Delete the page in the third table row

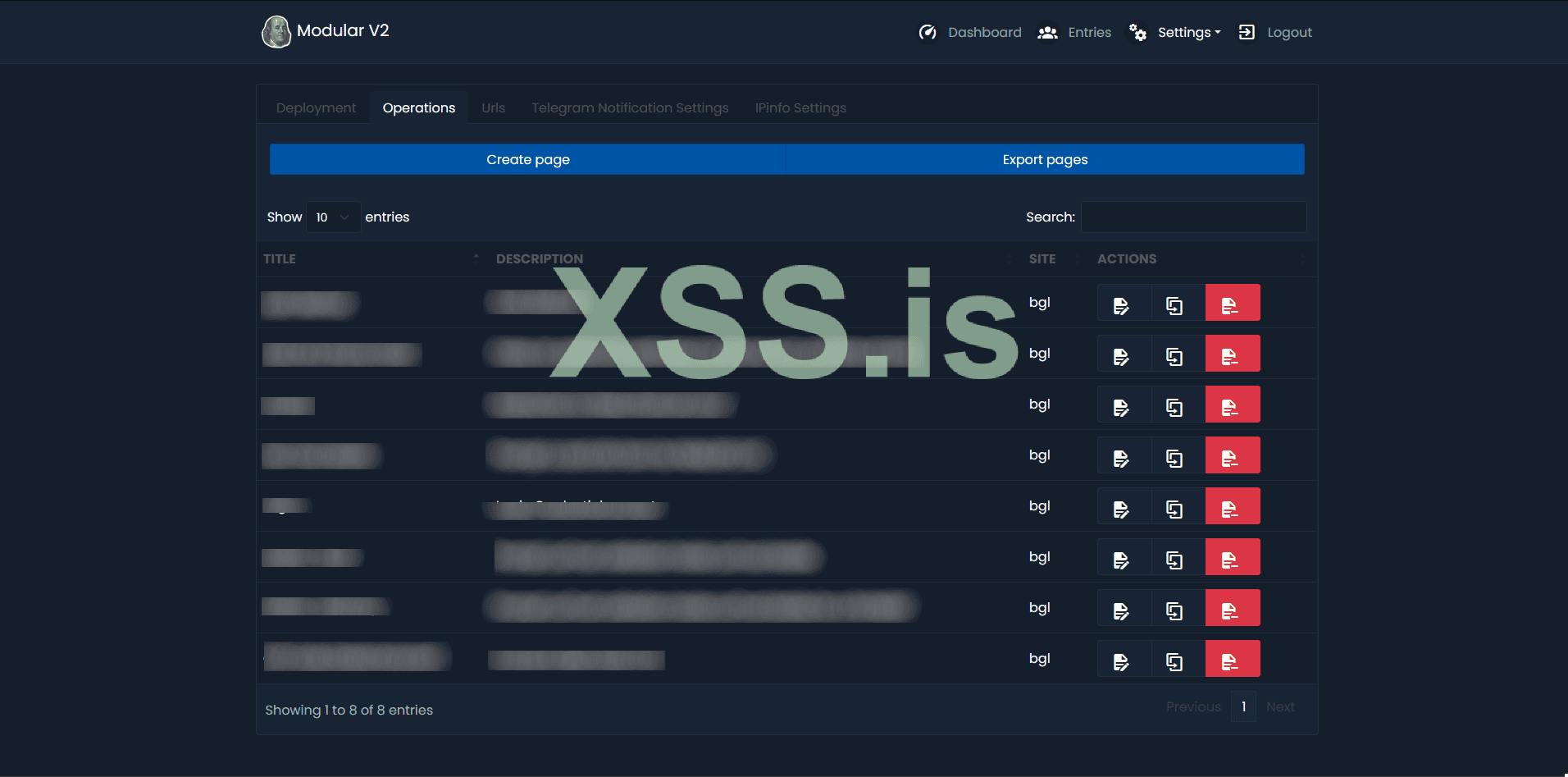(1233, 404)
